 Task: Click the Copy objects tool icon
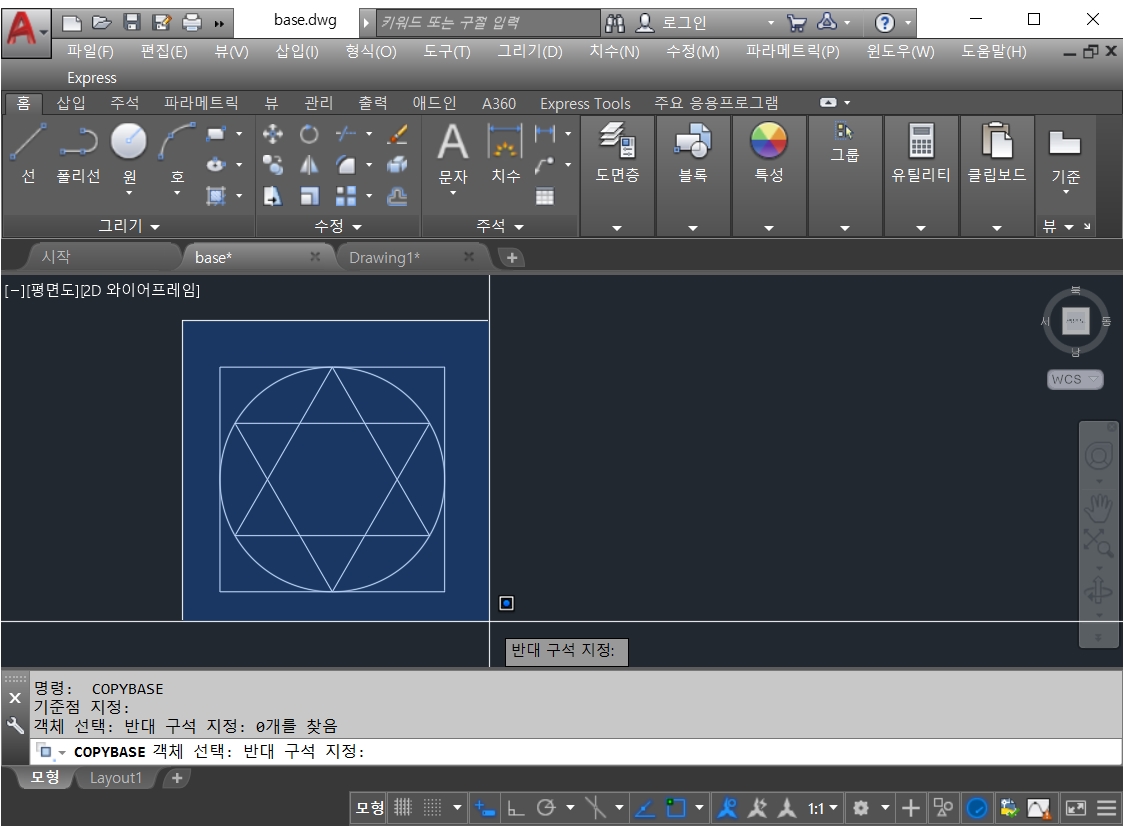point(272,166)
